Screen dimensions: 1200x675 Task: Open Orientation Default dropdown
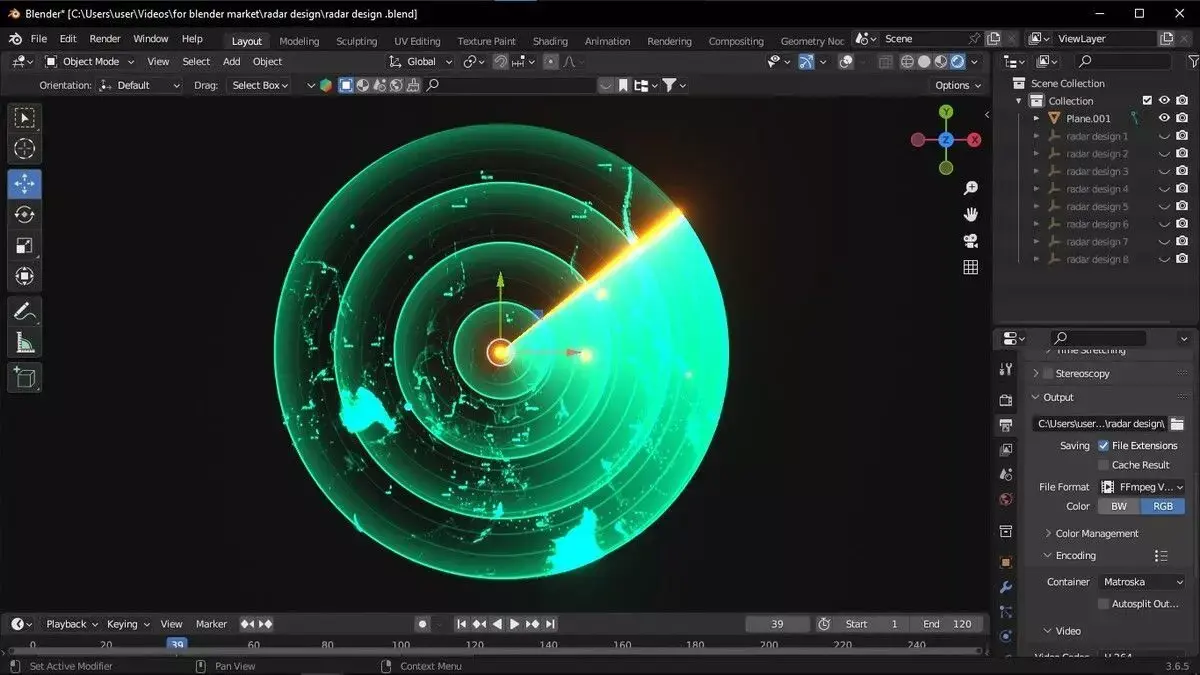coord(141,86)
